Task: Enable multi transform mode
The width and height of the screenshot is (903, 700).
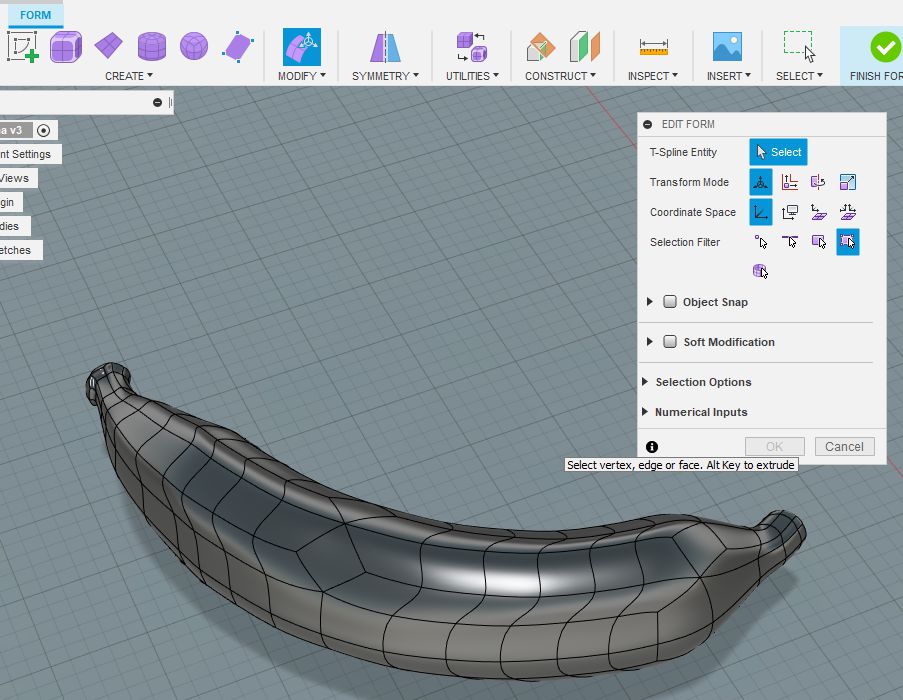Action: click(x=761, y=182)
